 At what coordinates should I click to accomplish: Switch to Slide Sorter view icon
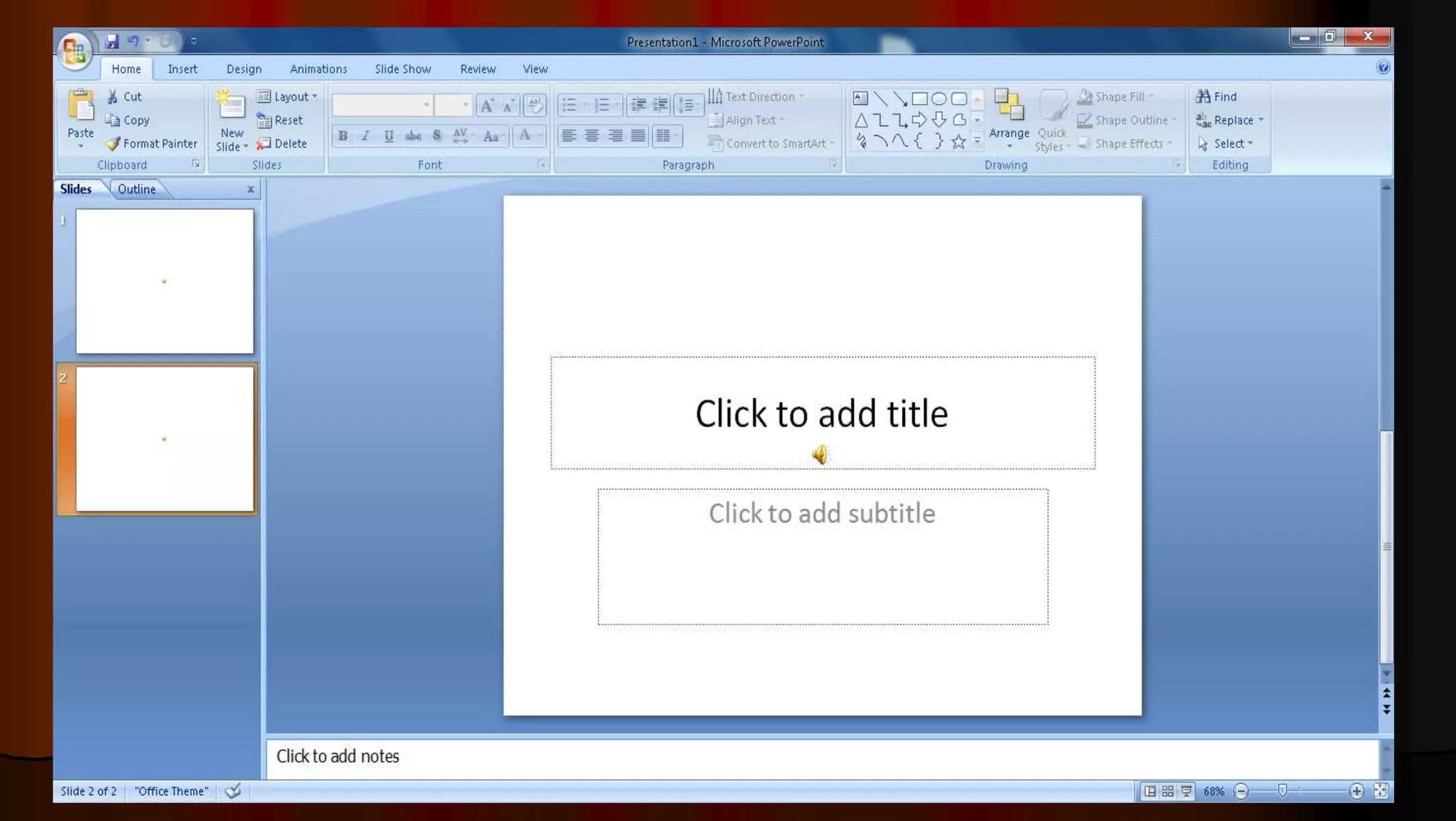(x=1167, y=791)
